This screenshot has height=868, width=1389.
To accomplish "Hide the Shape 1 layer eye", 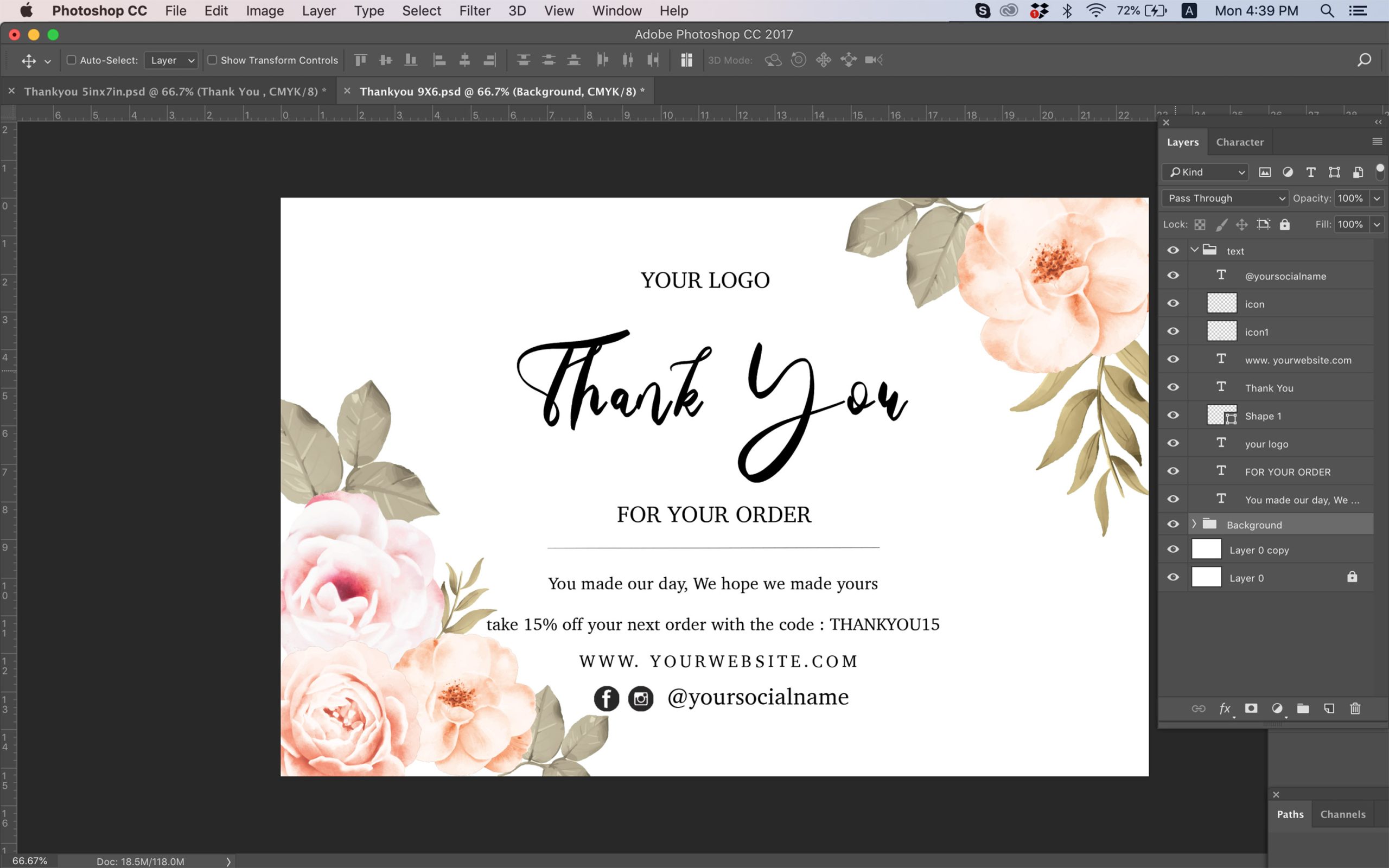I will [1173, 415].
